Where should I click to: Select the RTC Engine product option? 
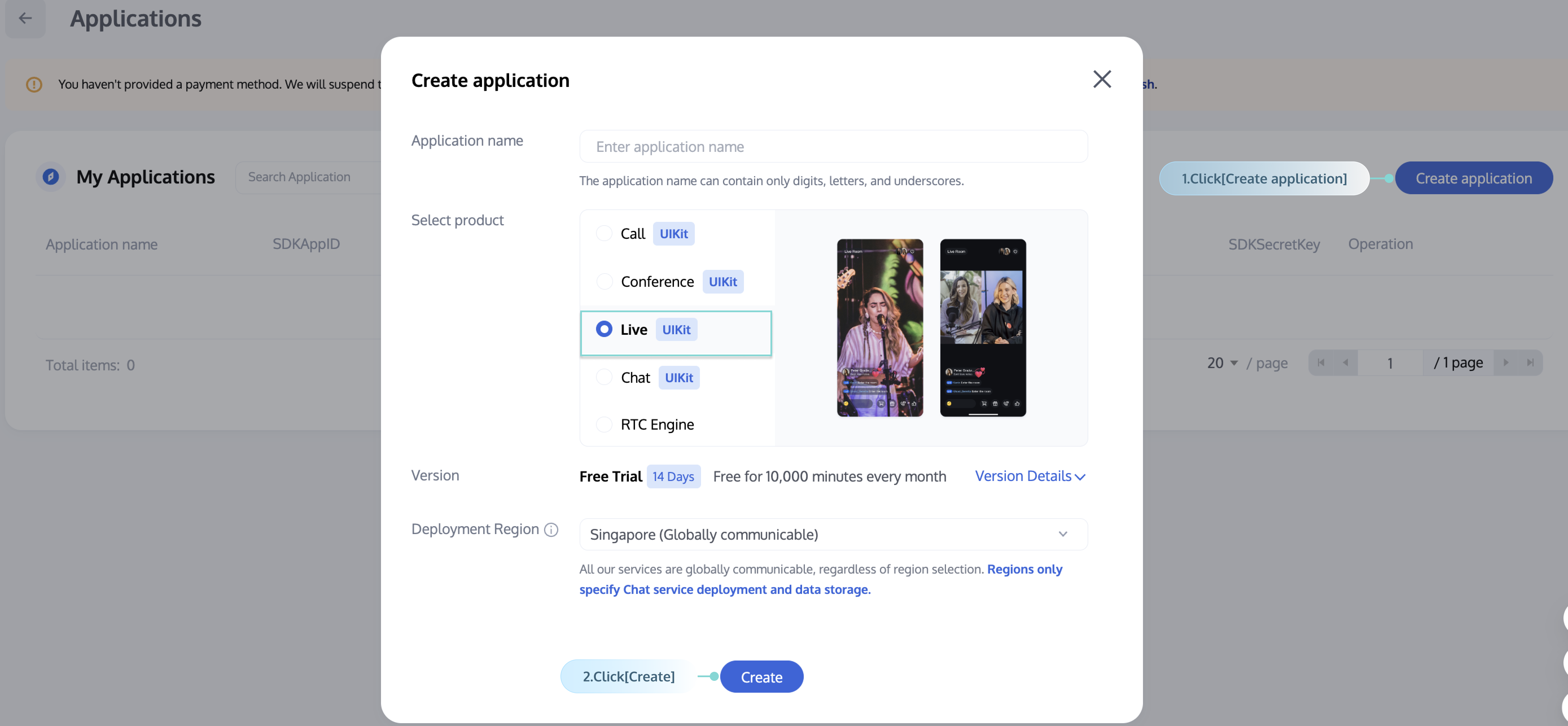[604, 425]
